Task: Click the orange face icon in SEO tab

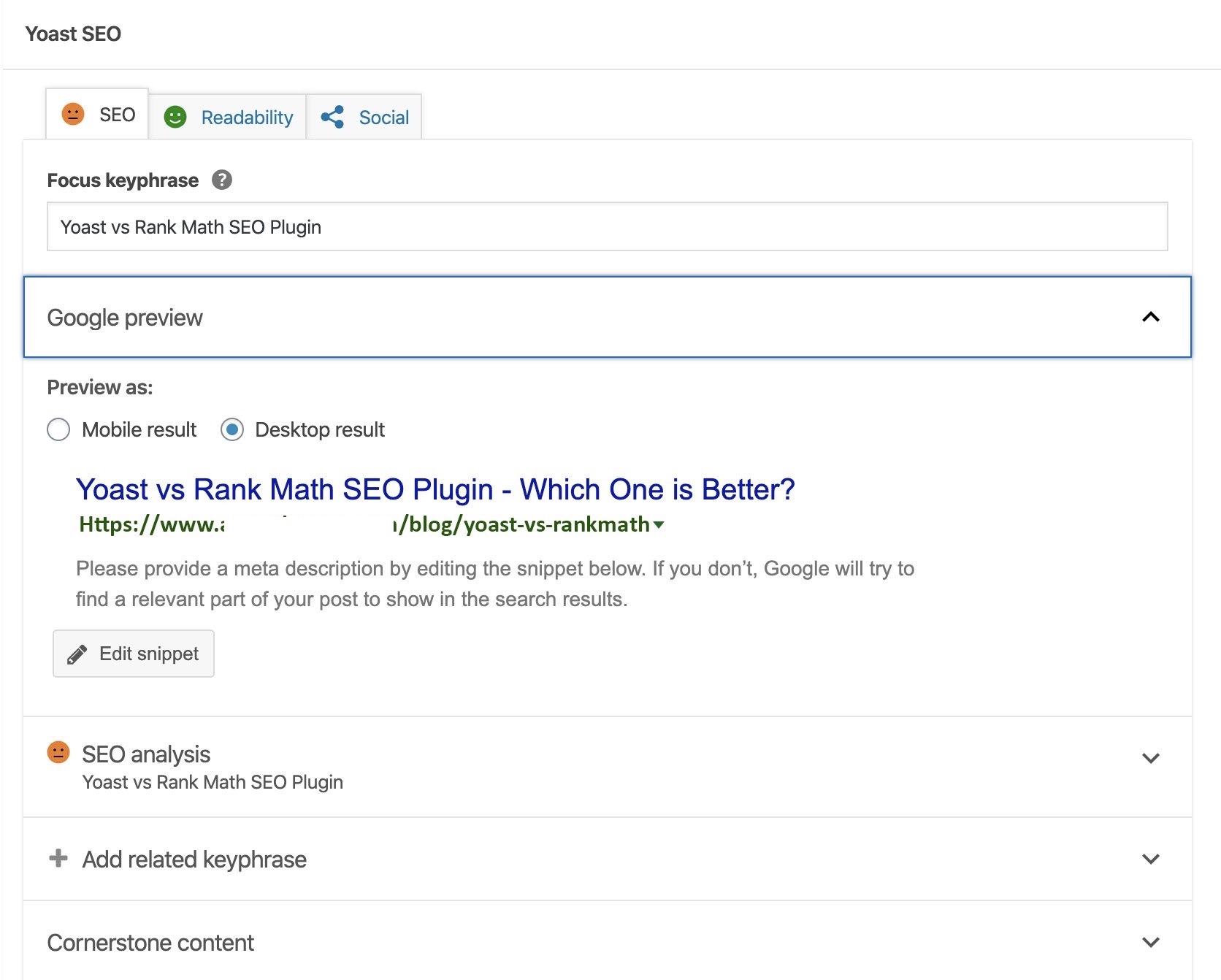Action: (x=73, y=114)
